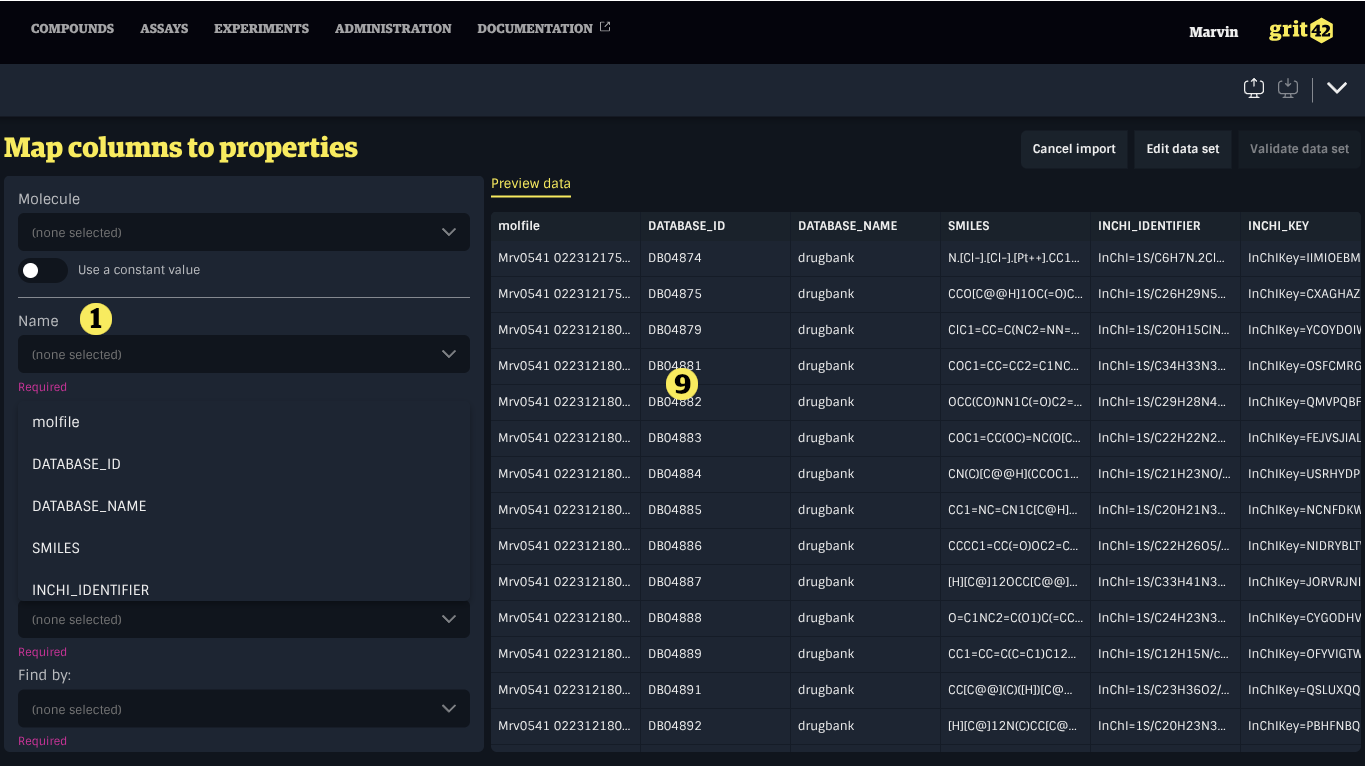1365x768 pixels.
Task: Click InChI cell starting InChI=1S/C26H29N5
Action: (x=1165, y=294)
